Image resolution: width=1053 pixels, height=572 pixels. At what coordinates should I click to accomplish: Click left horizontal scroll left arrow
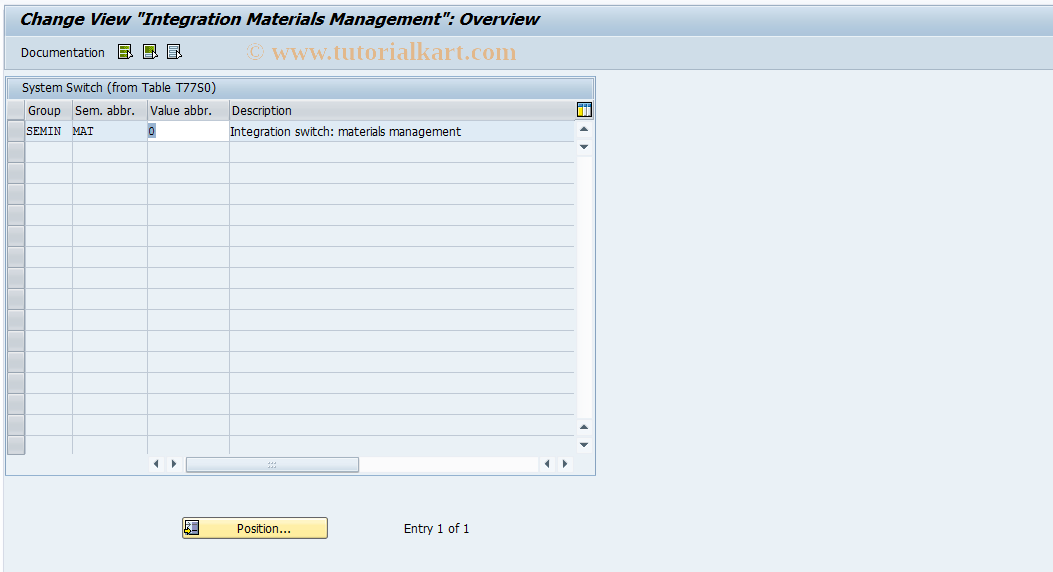pos(156,464)
